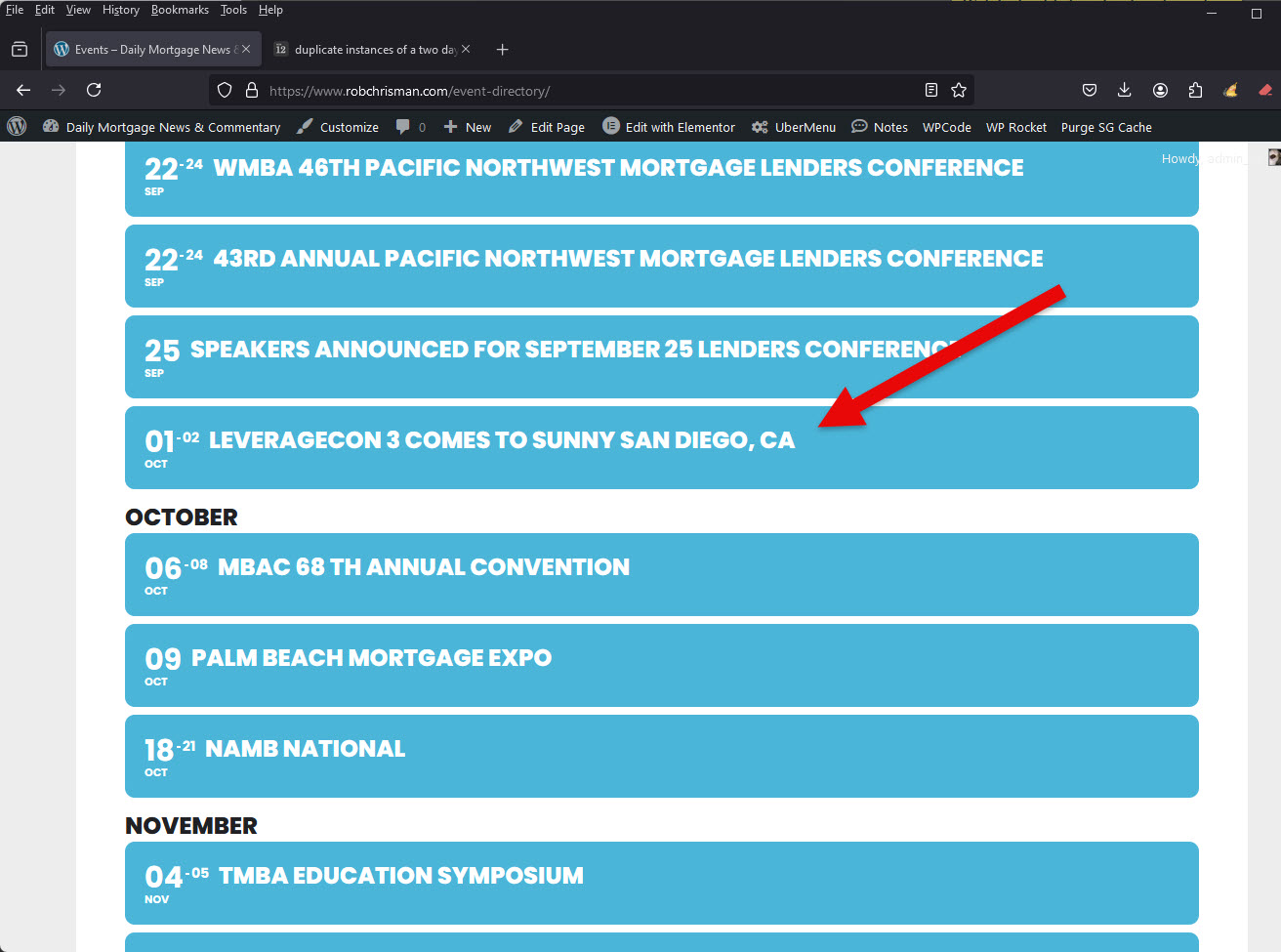Open the browser extensions panel

click(1195, 90)
